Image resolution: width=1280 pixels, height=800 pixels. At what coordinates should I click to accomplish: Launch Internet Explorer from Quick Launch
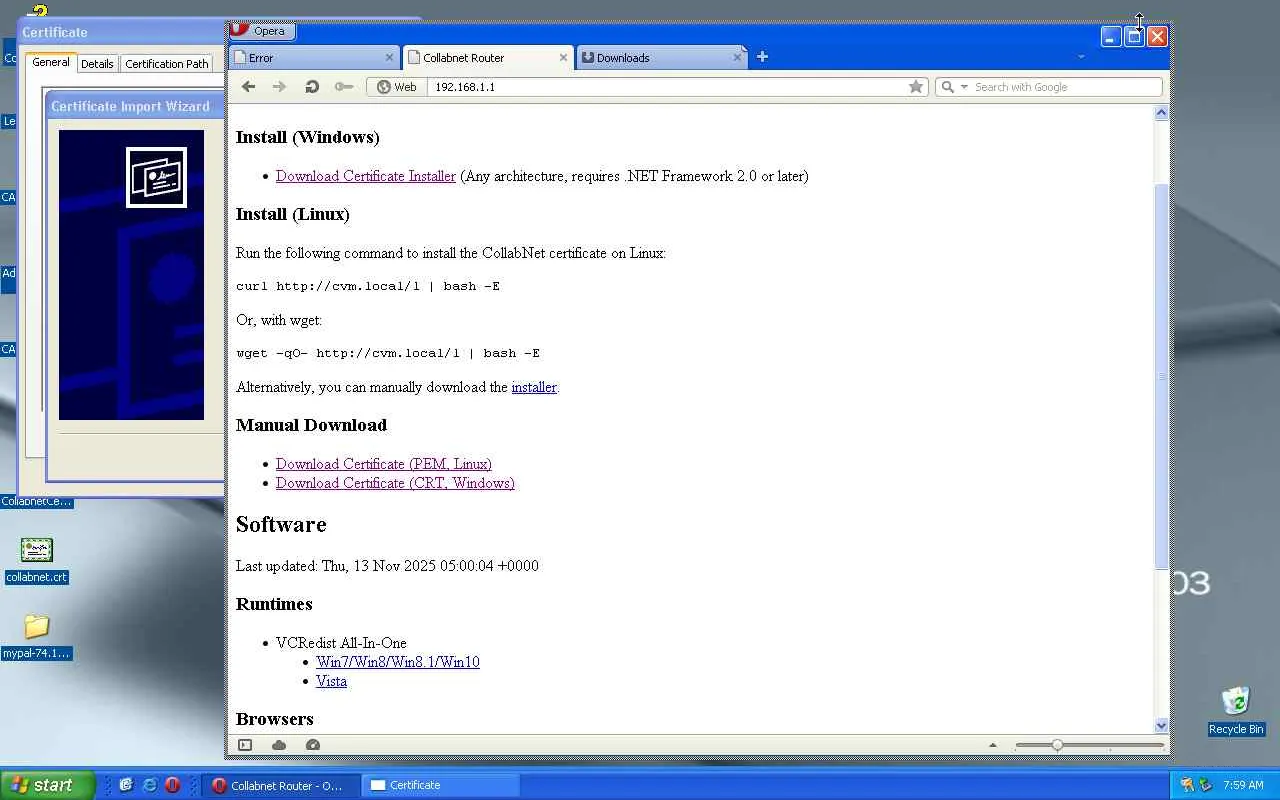point(149,785)
